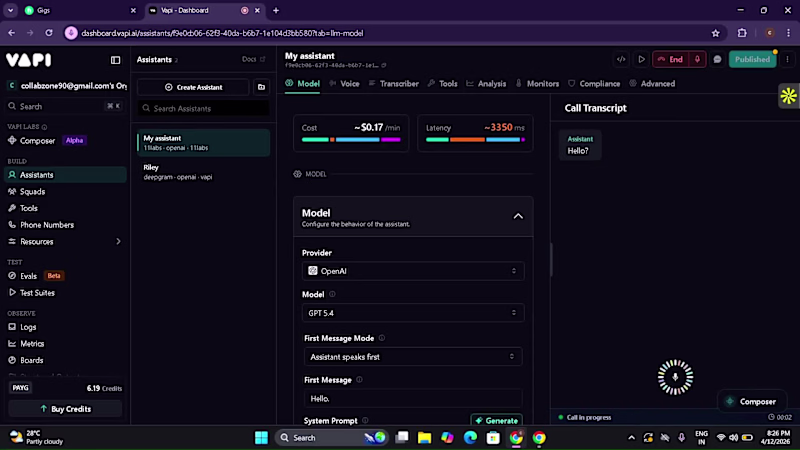Viewport: 800px width, 450px height.
Task: Switch to the Model tab
Action: tap(303, 83)
